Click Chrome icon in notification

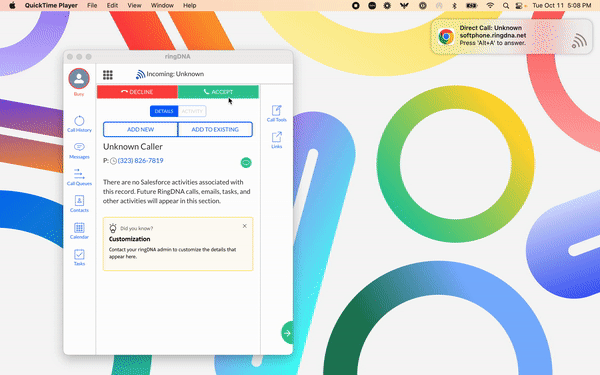point(446,37)
